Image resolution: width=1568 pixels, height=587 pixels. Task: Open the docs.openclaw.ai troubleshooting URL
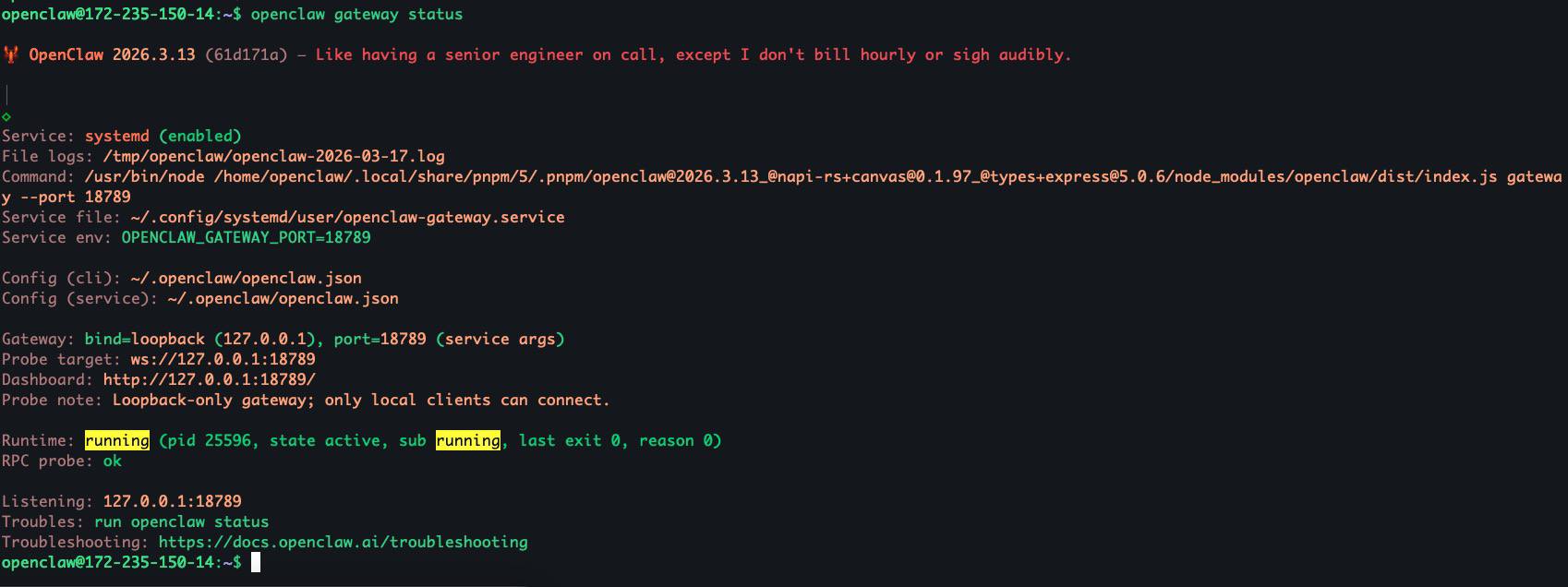click(x=343, y=543)
